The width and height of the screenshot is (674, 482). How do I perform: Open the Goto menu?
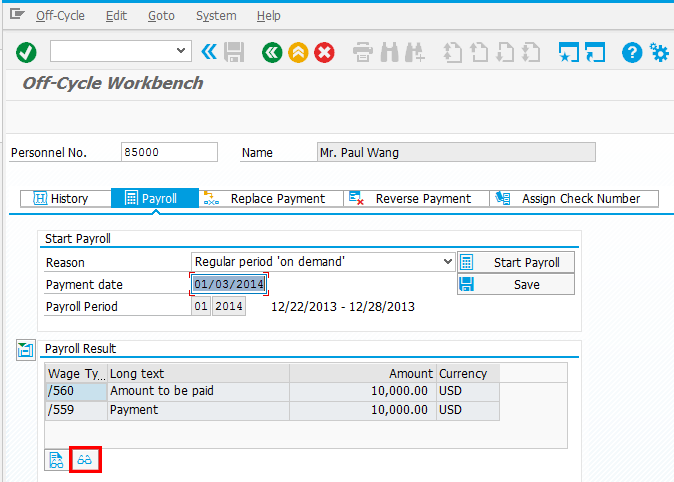(x=160, y=16)
